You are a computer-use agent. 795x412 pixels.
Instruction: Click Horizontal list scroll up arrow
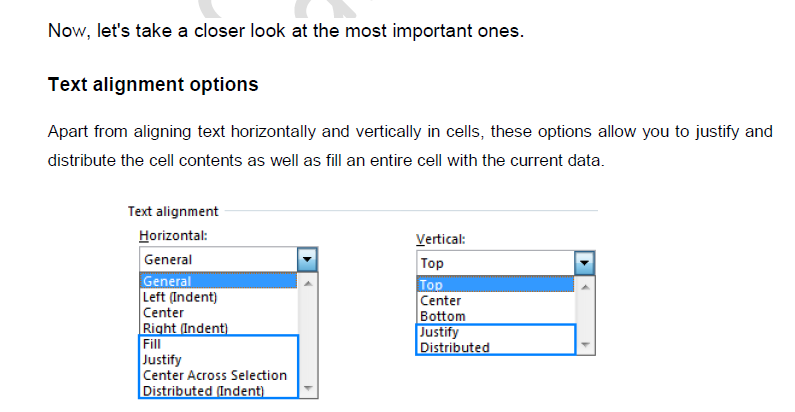pyautogui.click(x=307, y=283)
